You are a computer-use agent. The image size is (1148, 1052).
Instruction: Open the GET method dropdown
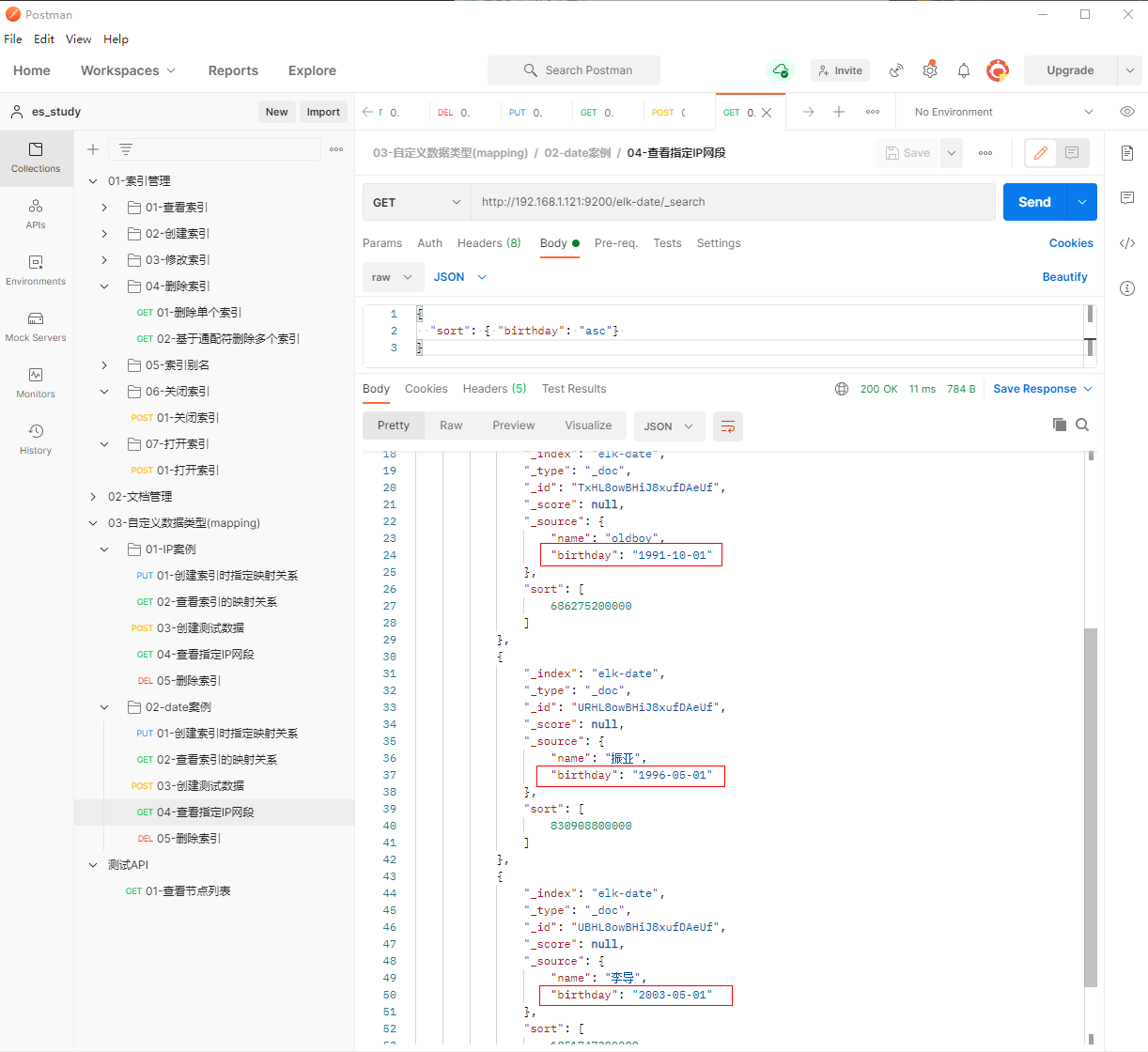click(x=416, y=202)
